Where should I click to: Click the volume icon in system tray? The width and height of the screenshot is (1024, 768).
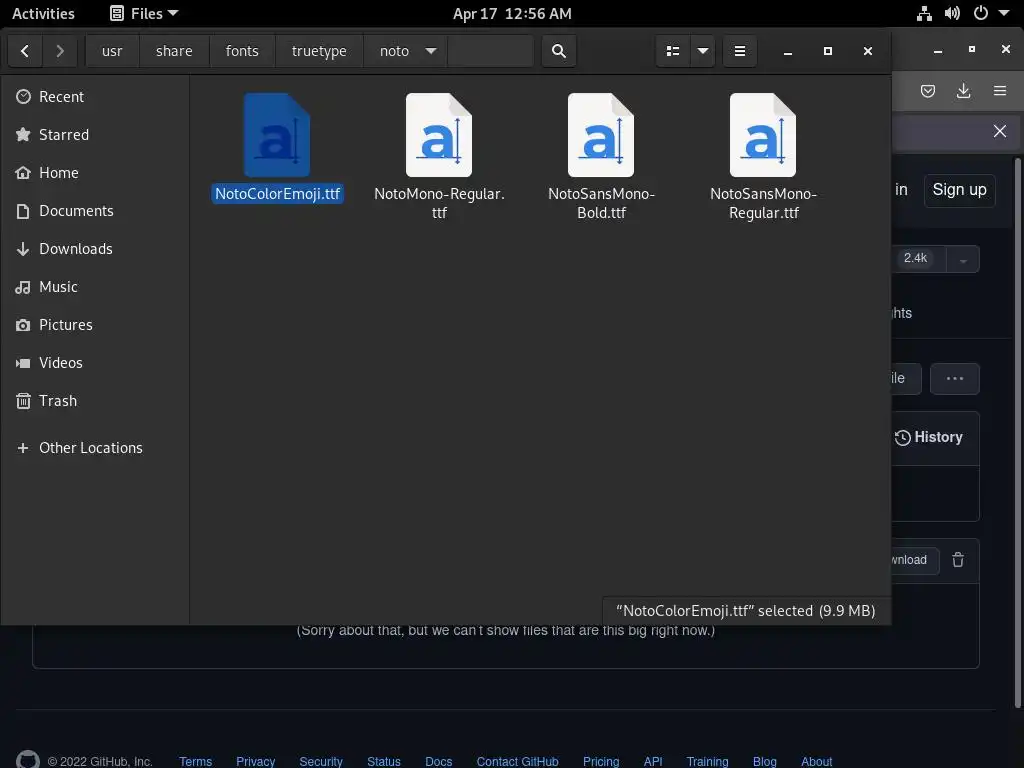[x=952, y=14]
